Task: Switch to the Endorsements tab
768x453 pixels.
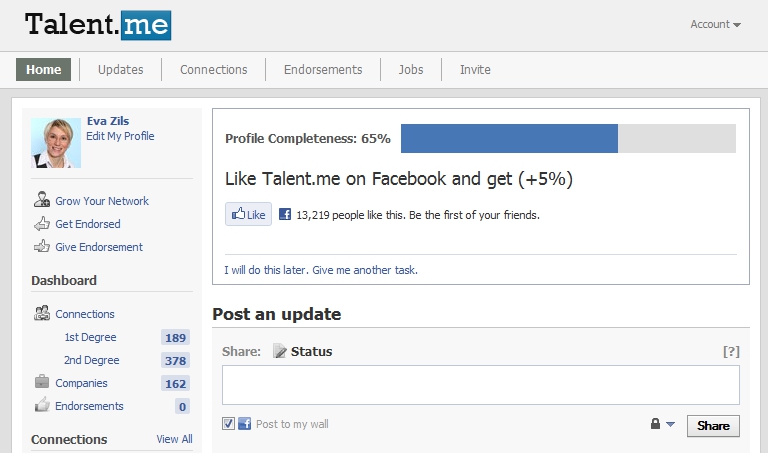Action: [322, 70]
